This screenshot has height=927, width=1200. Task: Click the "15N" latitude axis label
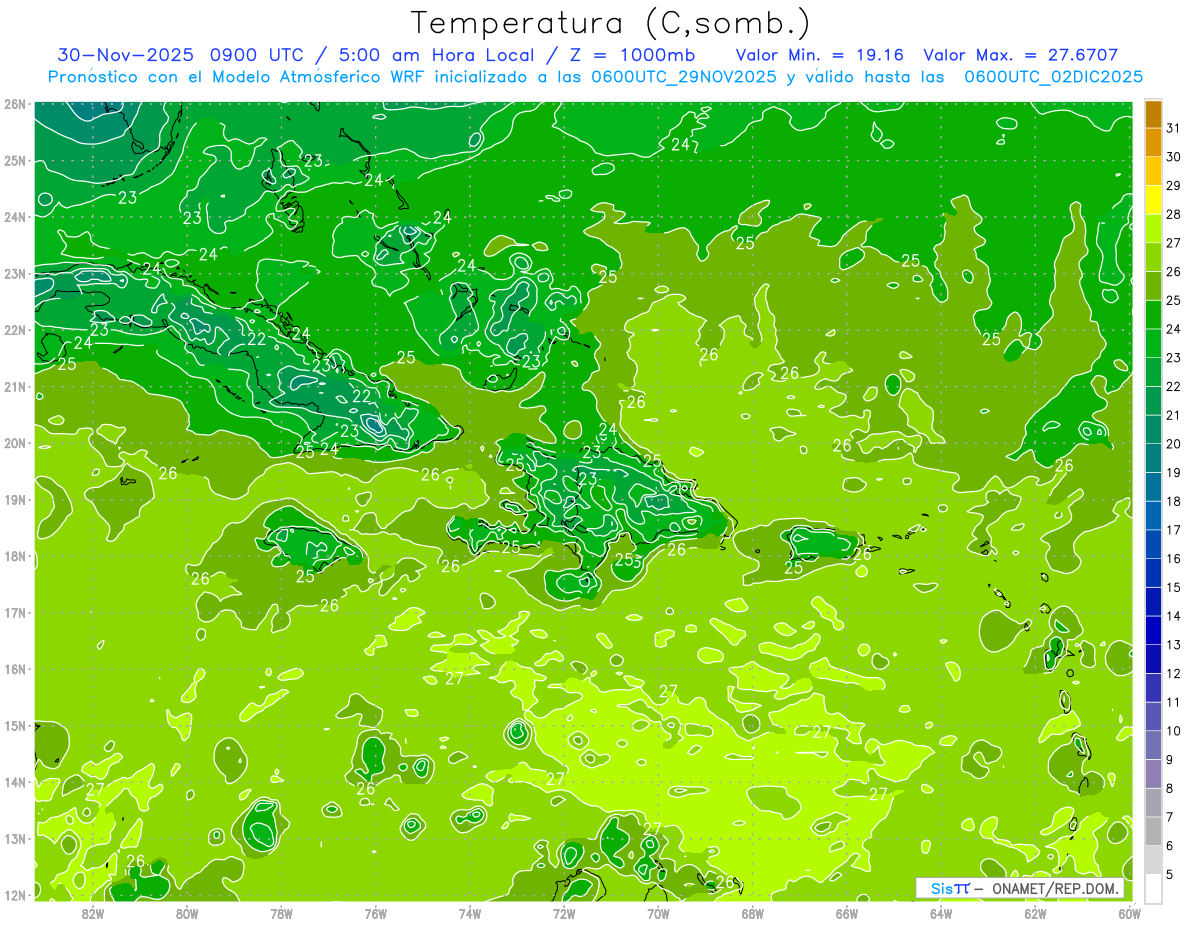(15, 726)
